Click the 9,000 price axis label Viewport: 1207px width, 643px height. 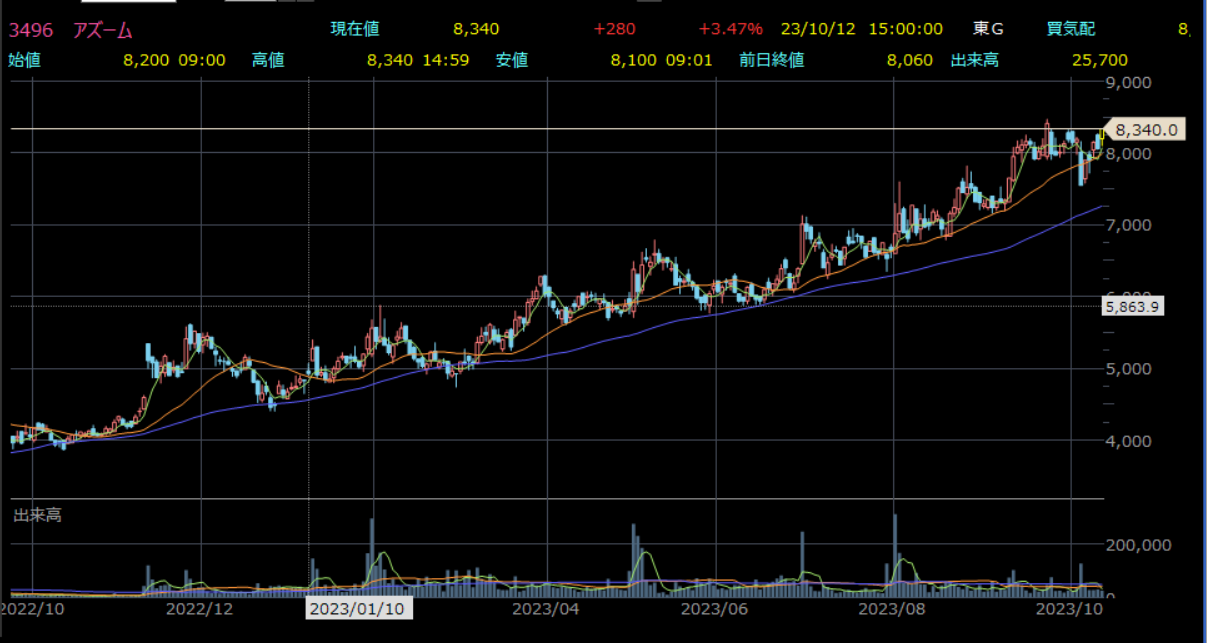(x=1128, y=81)
